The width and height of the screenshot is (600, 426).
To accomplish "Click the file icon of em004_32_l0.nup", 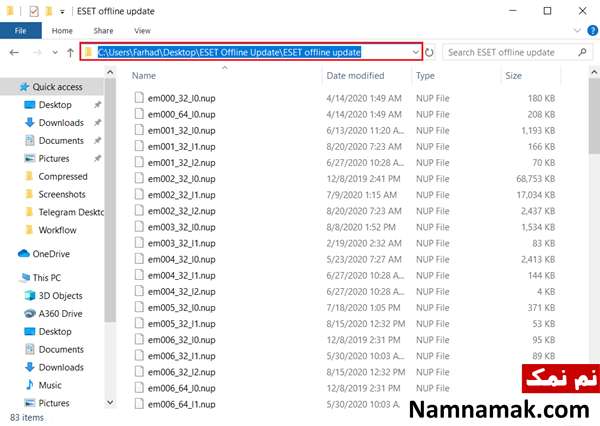I will coord(139,259).
